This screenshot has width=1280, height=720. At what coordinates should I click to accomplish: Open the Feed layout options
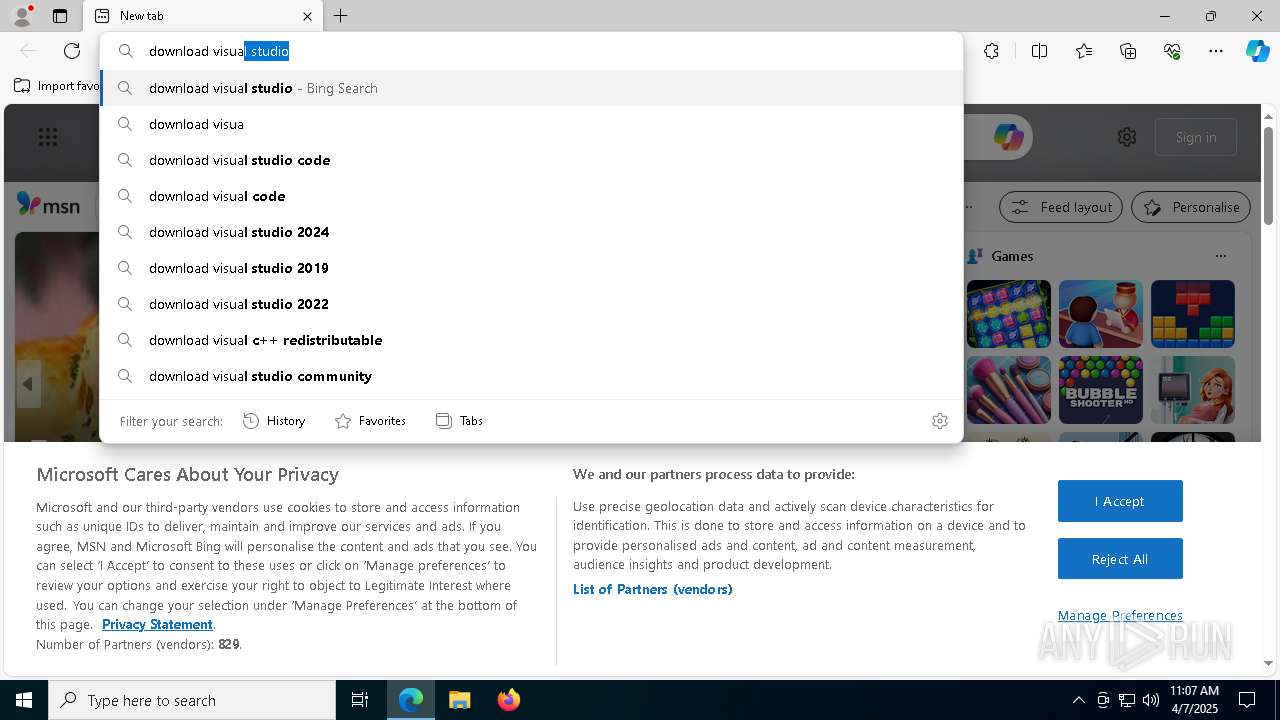click(x=1061, y=207)
